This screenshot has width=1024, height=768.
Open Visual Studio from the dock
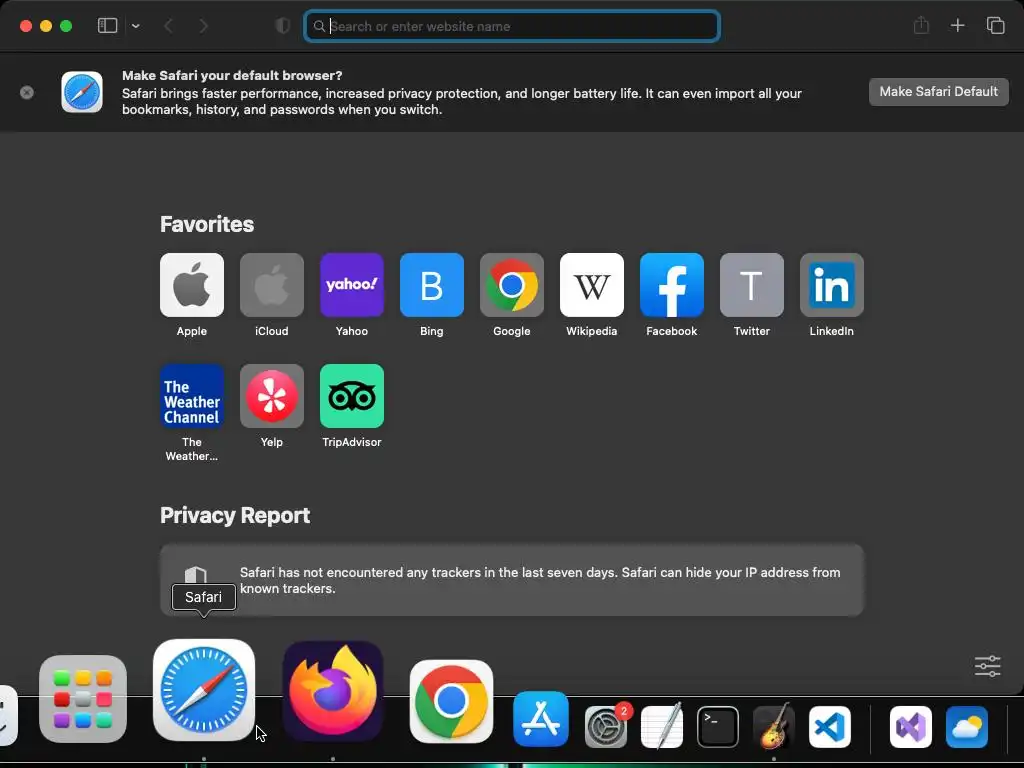pyautogui.click(x=911, y=726)
